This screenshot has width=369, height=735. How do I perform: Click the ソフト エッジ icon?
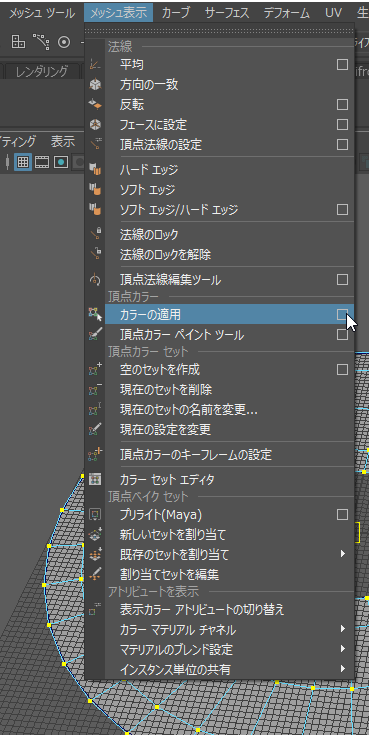pos(95,190)
